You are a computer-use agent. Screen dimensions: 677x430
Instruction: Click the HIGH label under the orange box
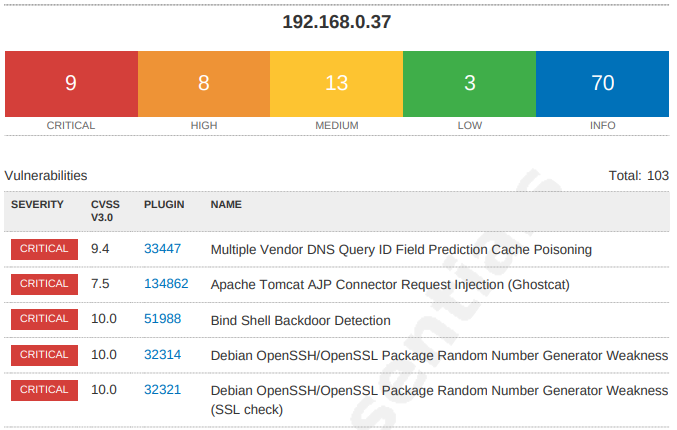click(204, 126)
